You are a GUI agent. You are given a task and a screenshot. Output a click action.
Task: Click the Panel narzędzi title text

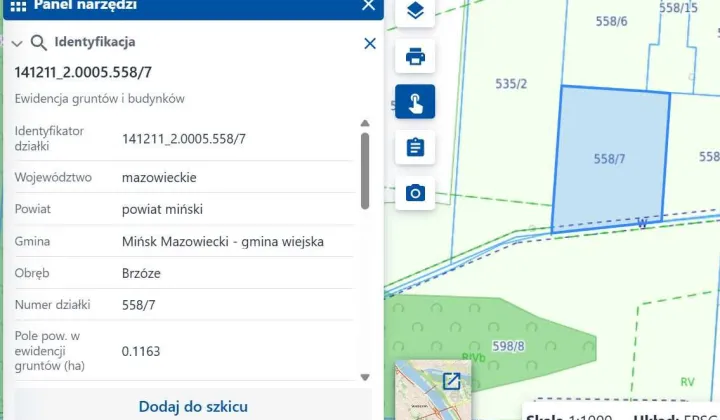pos(85,5)
